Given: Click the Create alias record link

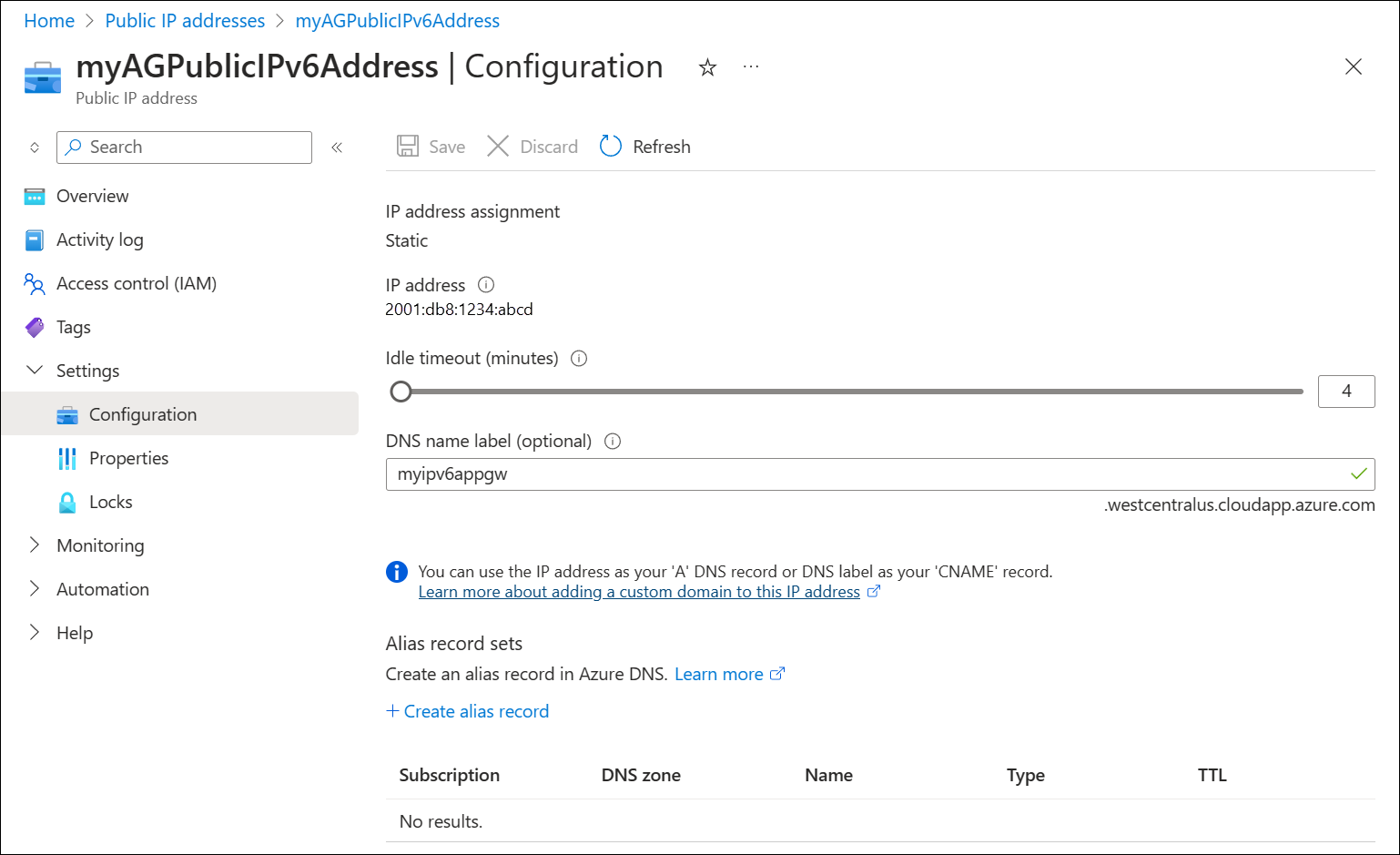Looking at the screenshot, I should (468, 711).
